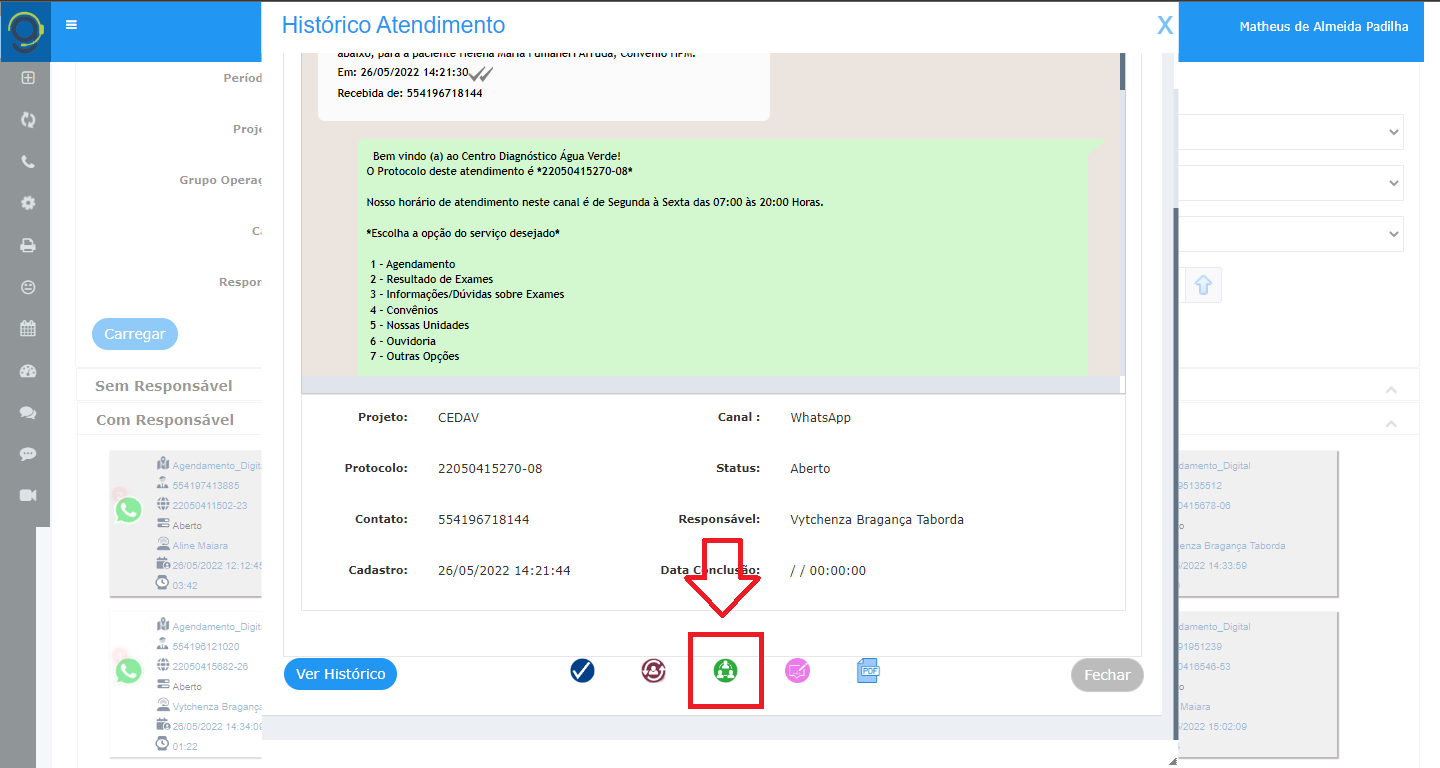
Task: Export attendance with the PDF icon
Action: [x=868, y=671]
